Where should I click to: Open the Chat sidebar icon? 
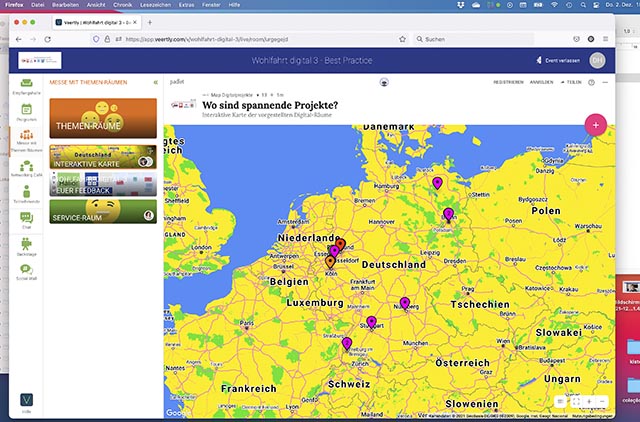click(x=27, y=217)
